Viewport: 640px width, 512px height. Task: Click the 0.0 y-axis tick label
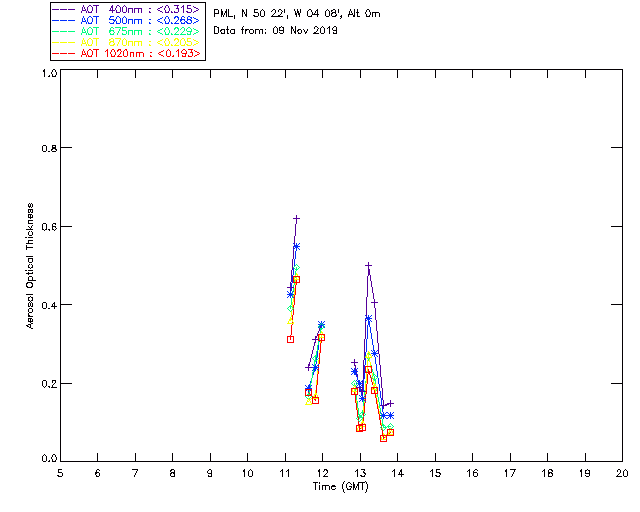[x=49, y=459]
